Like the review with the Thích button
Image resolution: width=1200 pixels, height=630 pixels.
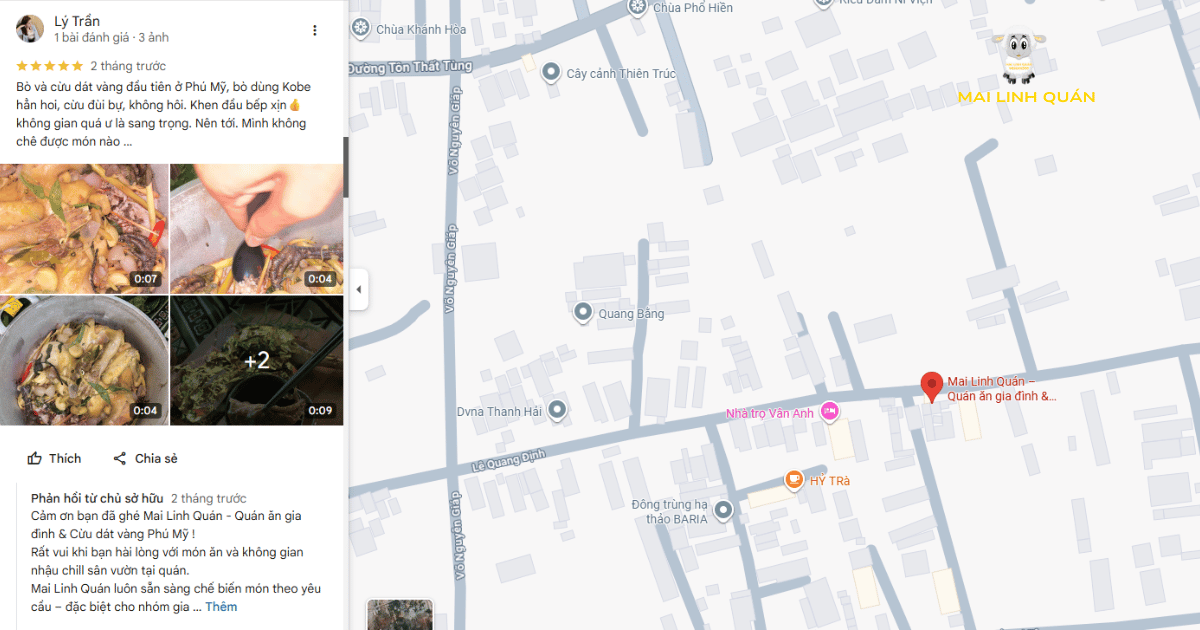54,458
